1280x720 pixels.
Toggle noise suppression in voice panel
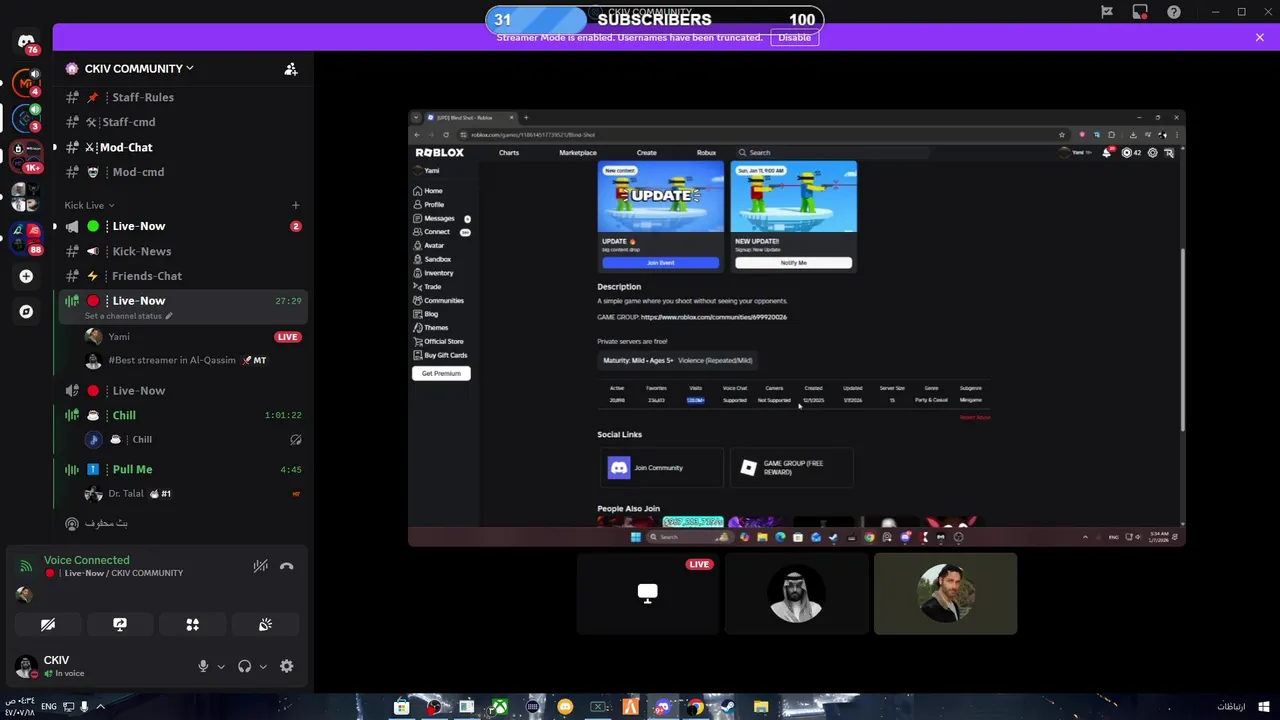click(260, 566)
